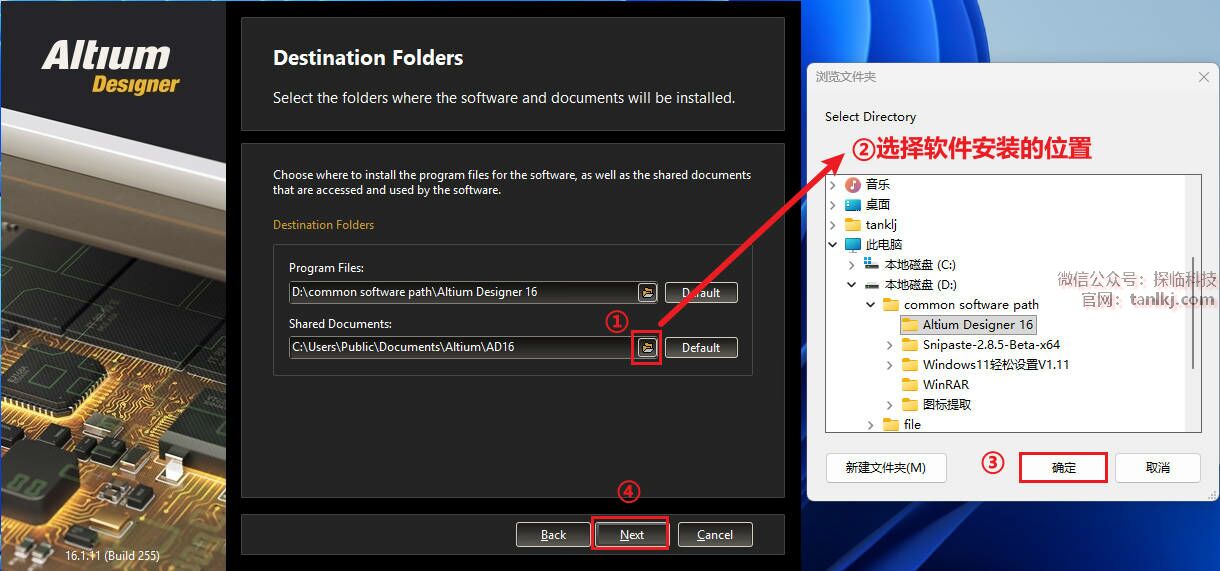Image resolution: width=1220 pixels, height=571 pixels.
Task: Select the 此电脑 computer icon
Action: 853,245
